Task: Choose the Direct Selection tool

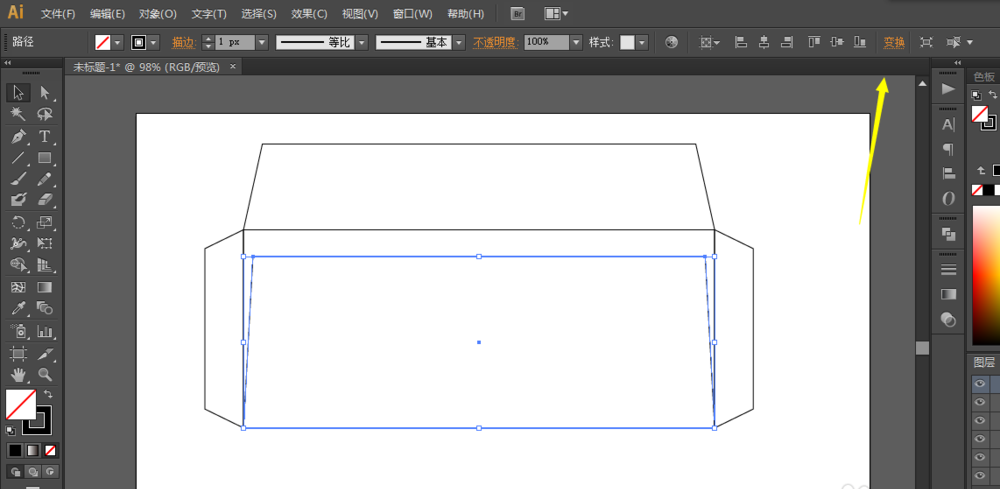Action: tap(45, 93)
